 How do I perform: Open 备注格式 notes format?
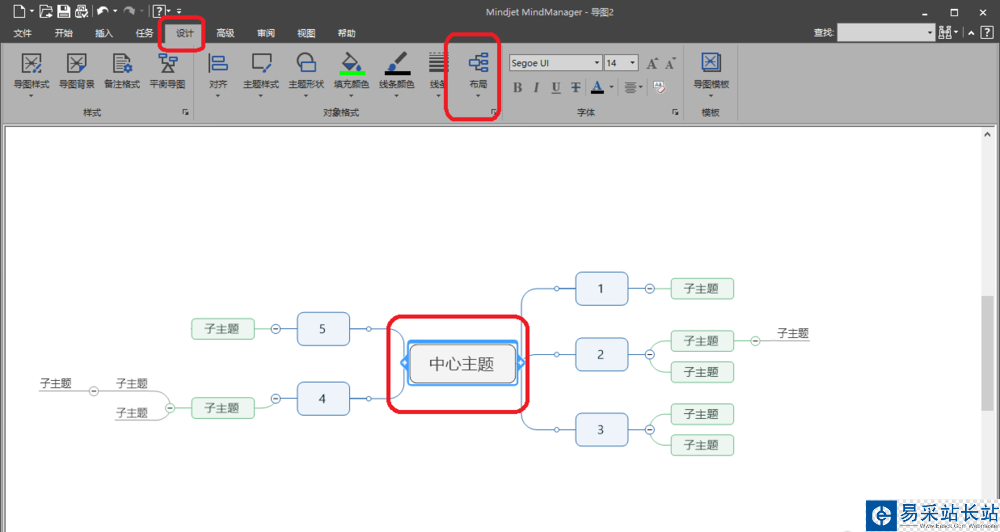[122, 71]
